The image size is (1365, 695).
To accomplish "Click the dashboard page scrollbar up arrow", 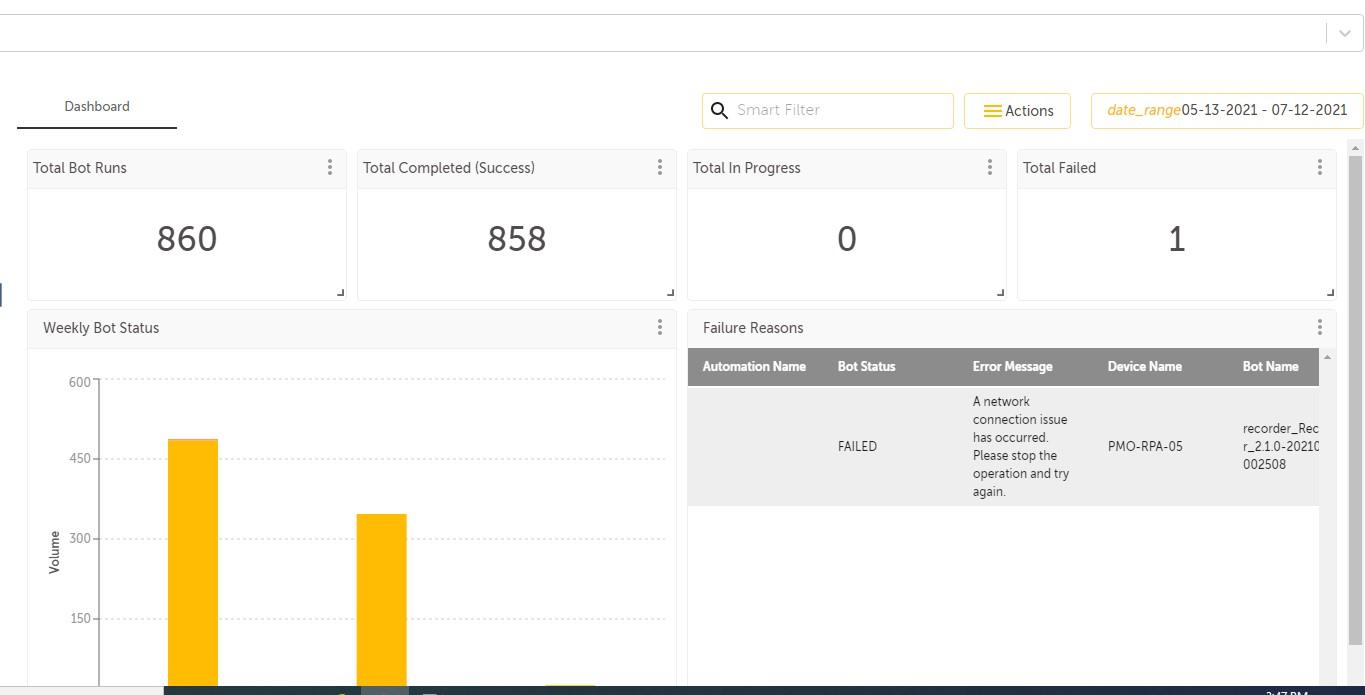I will [x=1356, y=146].
